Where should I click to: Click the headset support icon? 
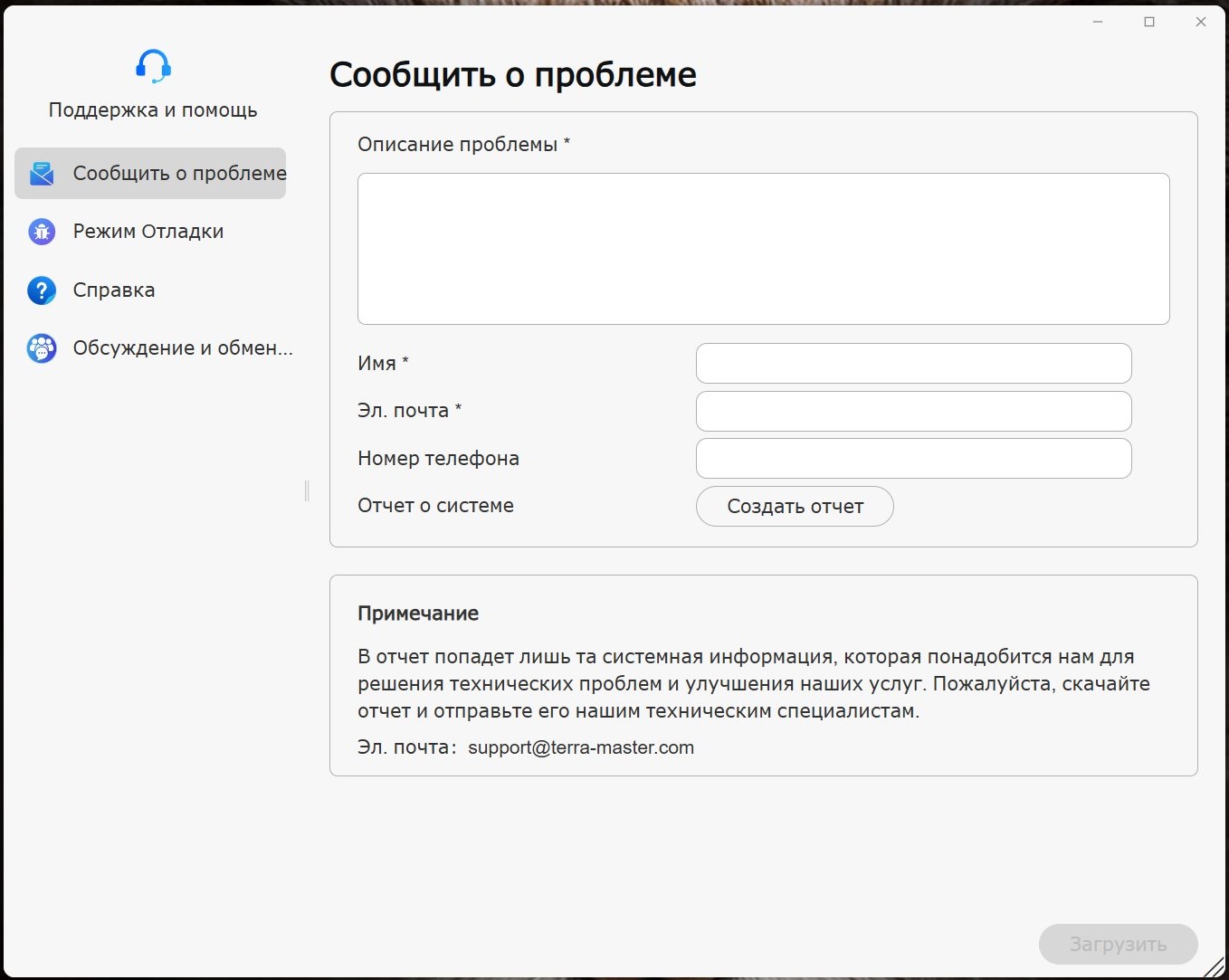point(153,67)
